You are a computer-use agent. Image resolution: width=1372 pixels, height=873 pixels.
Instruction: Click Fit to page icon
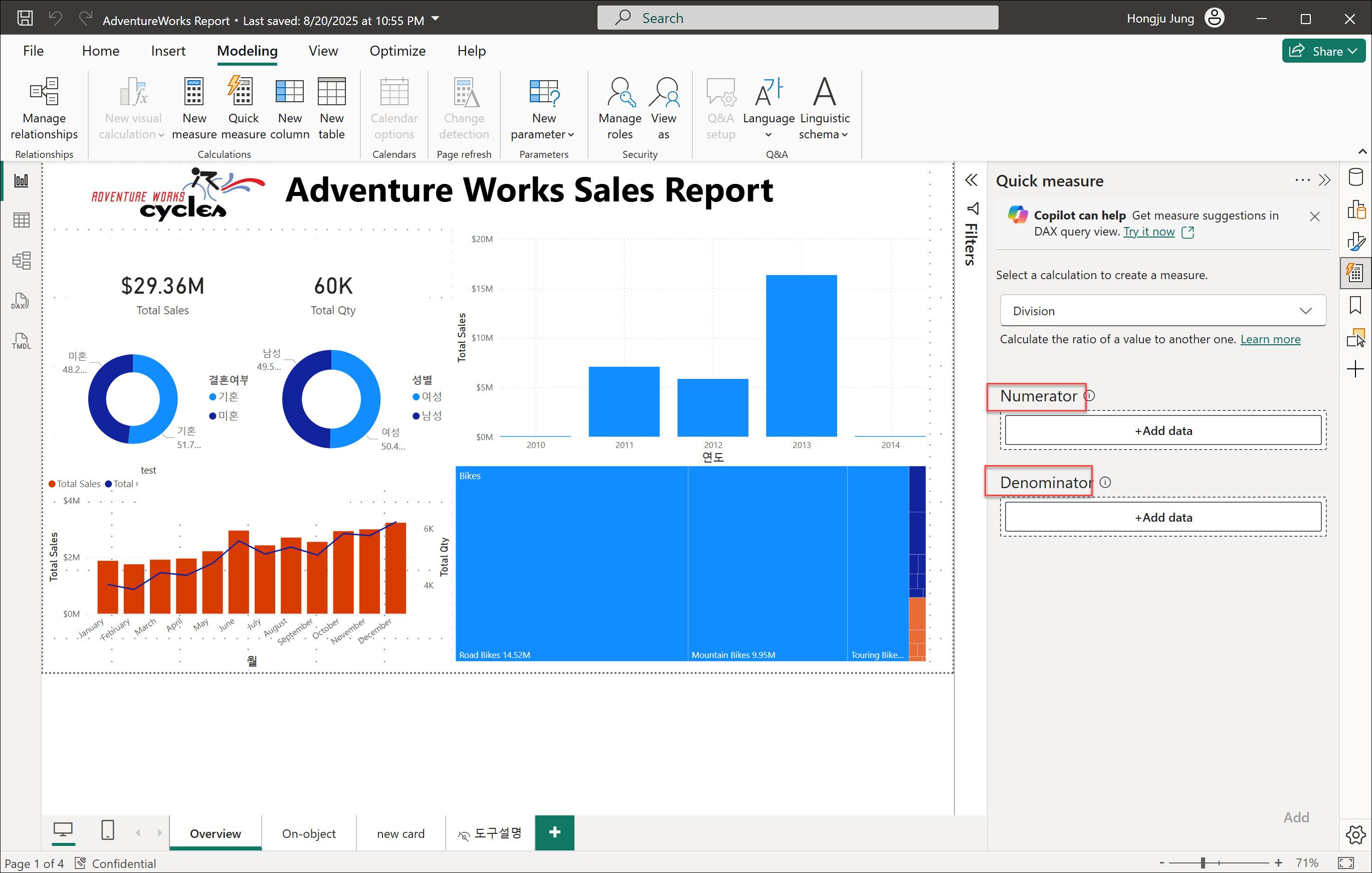pyautogui.click(x=1346, y=863)
